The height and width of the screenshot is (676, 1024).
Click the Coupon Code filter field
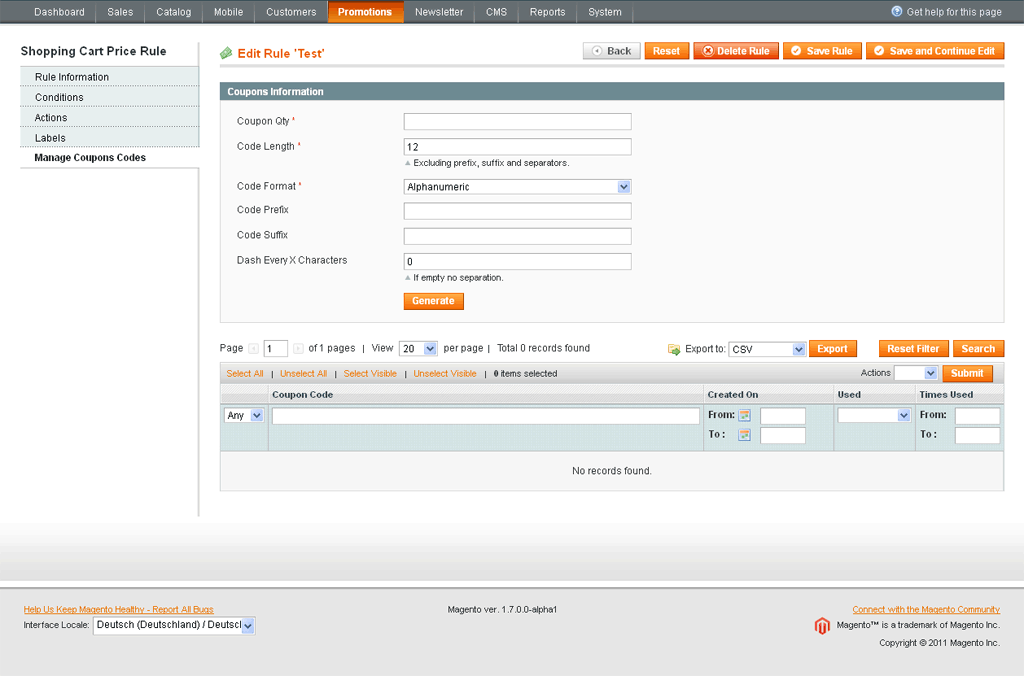pyautogui.click(x=485, y=416)
